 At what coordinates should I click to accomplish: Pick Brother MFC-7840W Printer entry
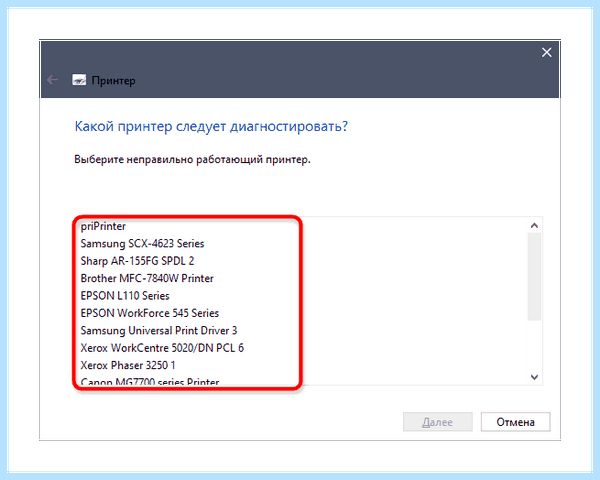point(147,278)
